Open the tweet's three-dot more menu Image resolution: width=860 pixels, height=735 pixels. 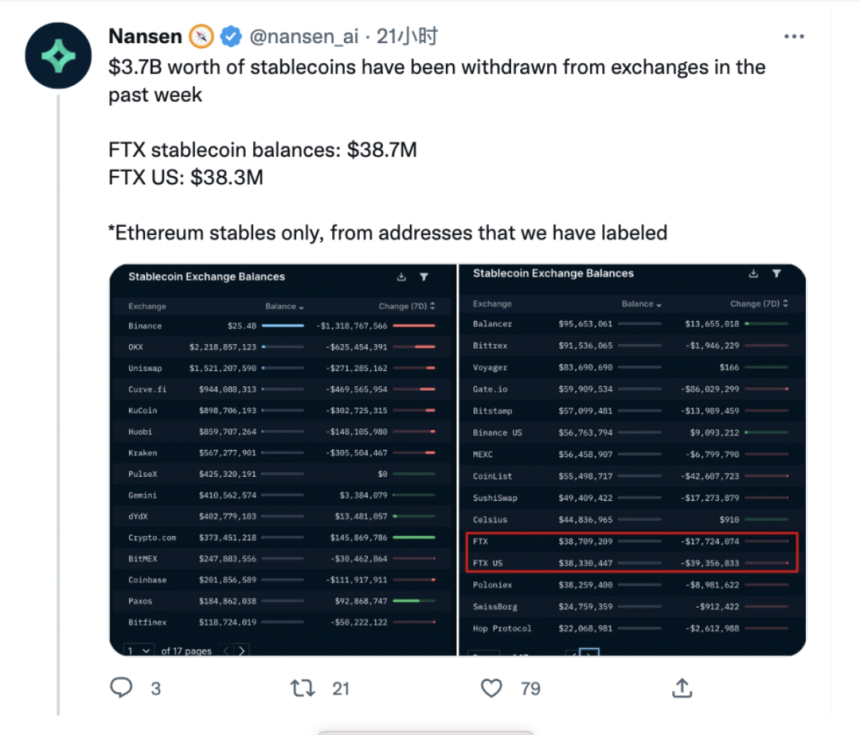tap(794, 37)
